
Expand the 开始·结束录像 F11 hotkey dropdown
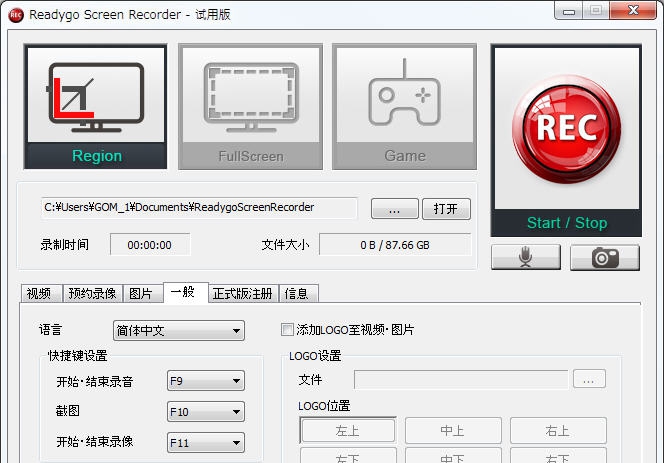click(x=206, y=441)
